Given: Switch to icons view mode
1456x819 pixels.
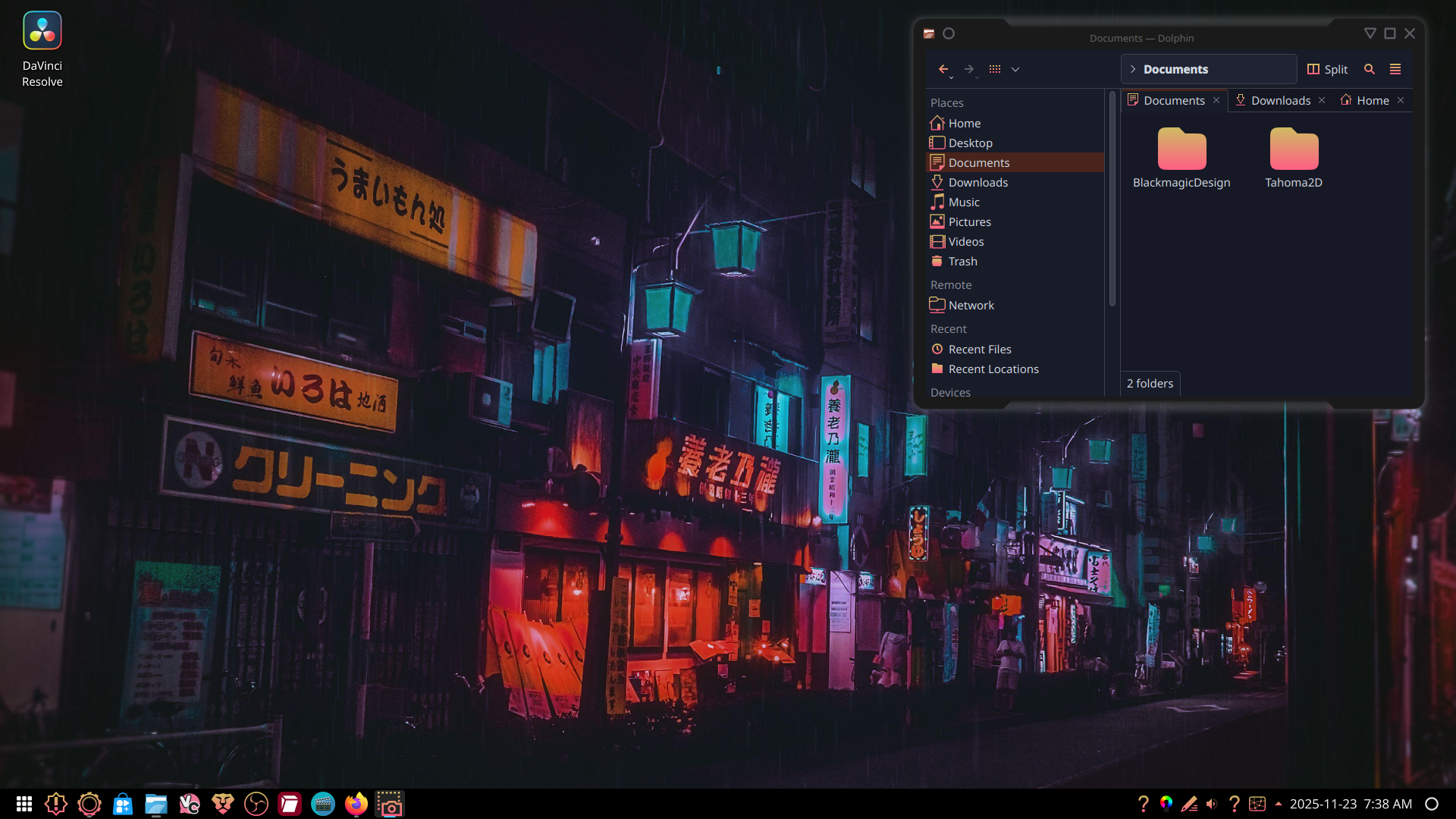Looking at the screenshot, I should click(x=995, y=69).
